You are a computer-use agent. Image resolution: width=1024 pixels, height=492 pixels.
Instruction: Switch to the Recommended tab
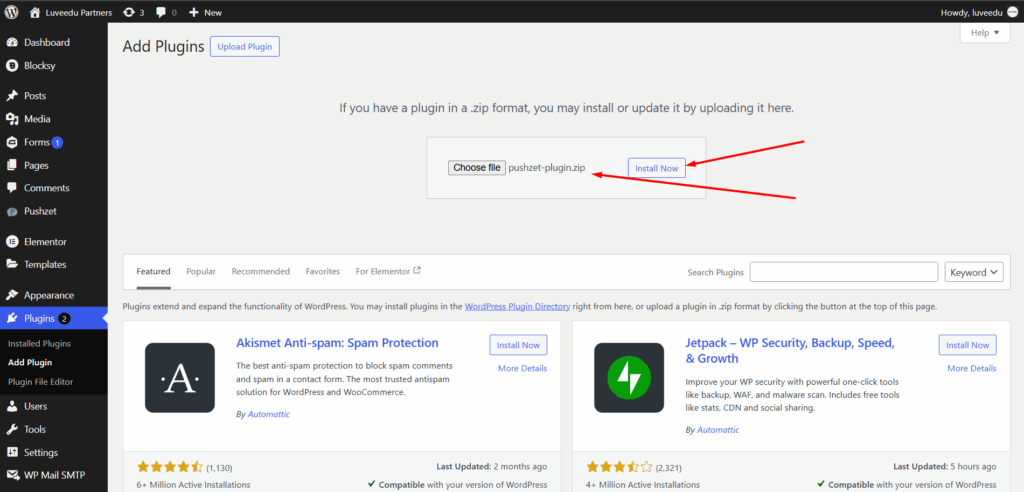point(261,271)
